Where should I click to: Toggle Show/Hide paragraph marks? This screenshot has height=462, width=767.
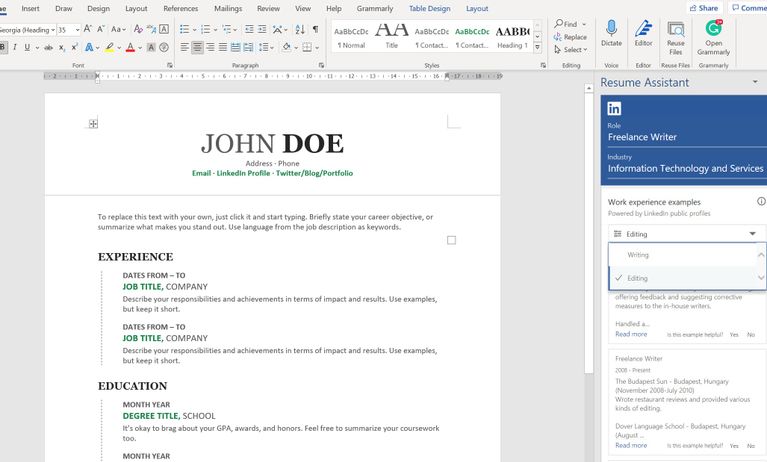point(316,29)
